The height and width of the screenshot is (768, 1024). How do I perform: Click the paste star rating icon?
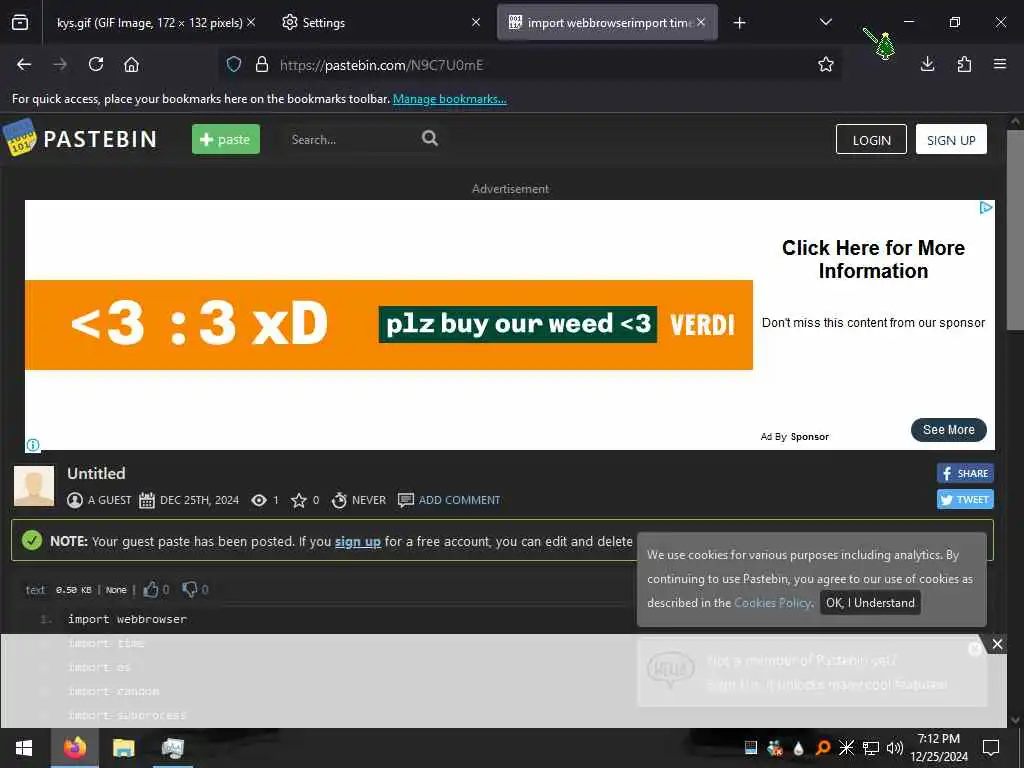(298, 500)
